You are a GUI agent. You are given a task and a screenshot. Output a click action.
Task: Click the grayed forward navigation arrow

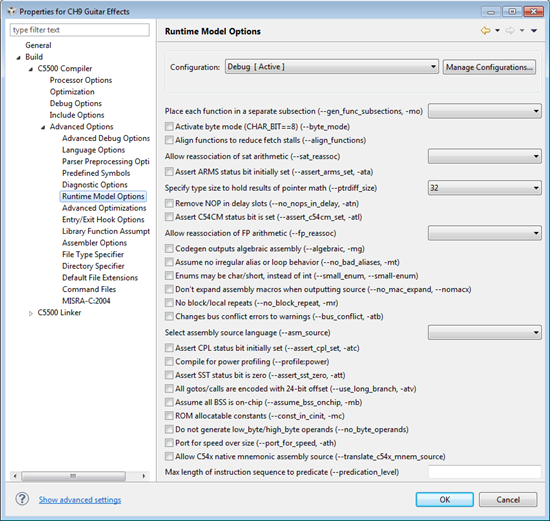[x=510, y=31]
